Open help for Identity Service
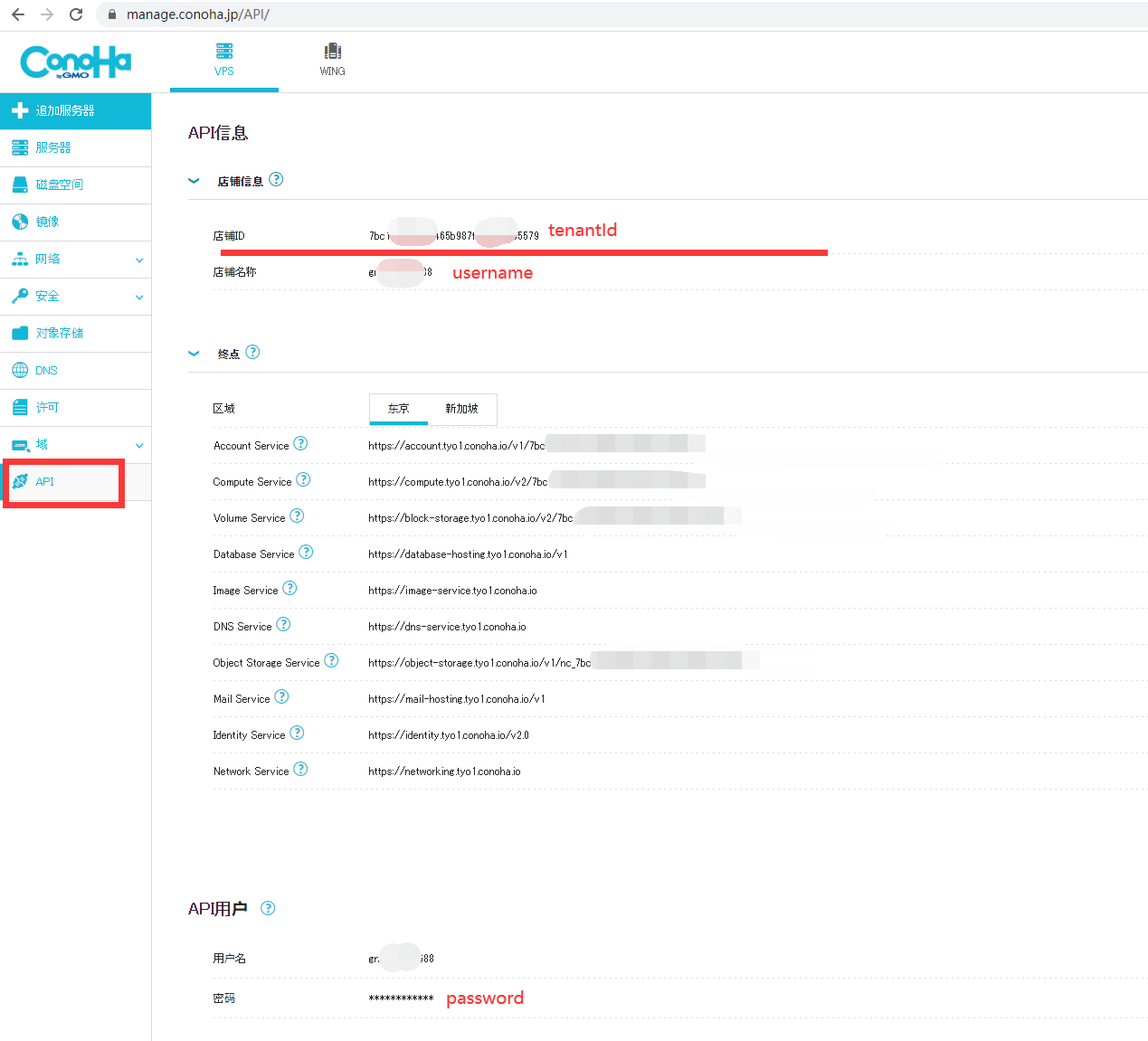 297,733
